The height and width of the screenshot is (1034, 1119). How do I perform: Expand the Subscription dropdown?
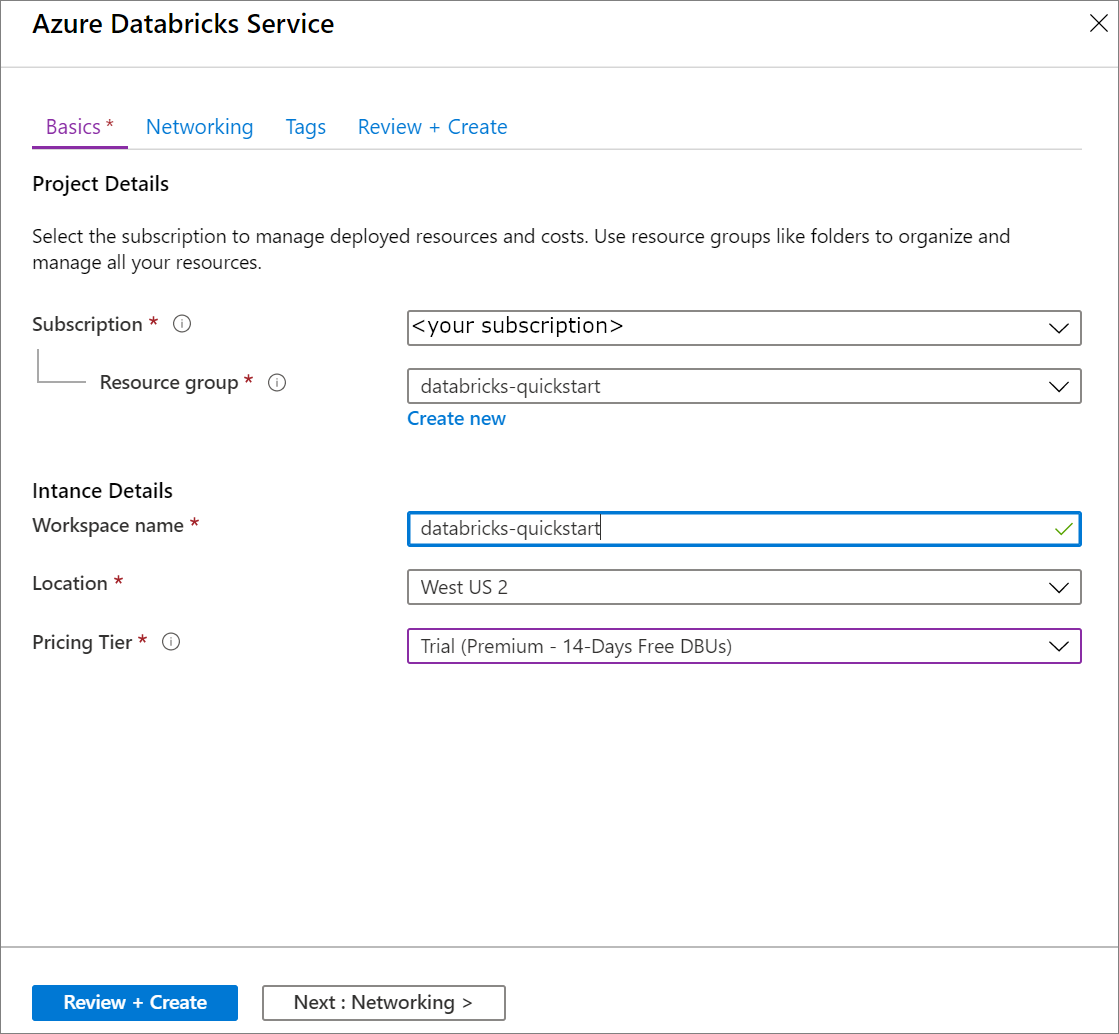(1059, 328)
